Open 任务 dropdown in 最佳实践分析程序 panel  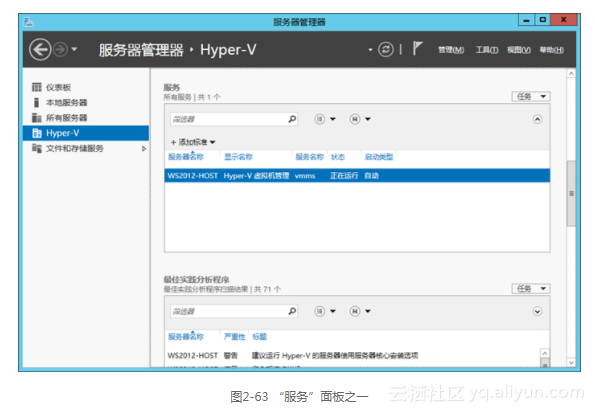(531, 288)
